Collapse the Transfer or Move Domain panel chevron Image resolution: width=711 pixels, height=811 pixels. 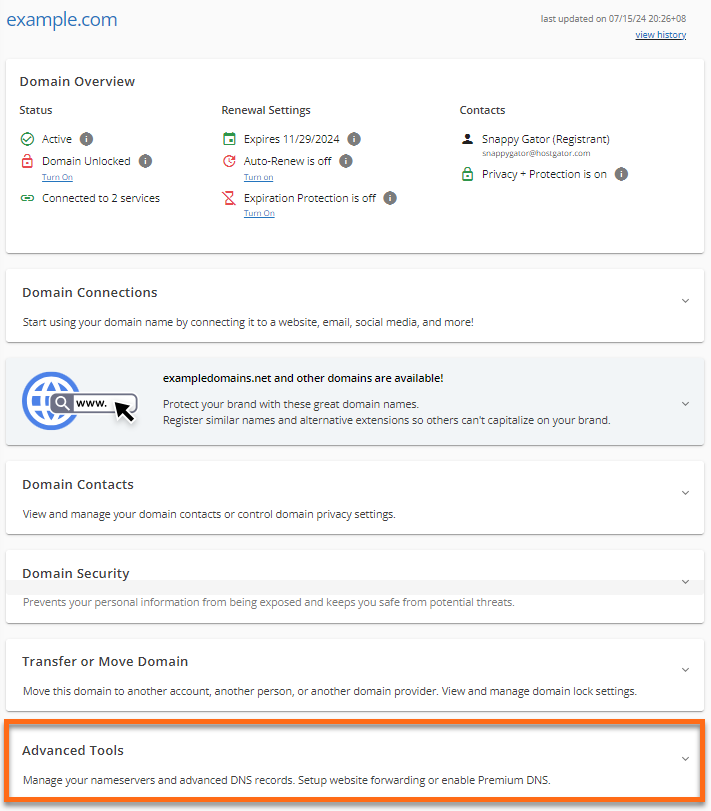point(685,670)
